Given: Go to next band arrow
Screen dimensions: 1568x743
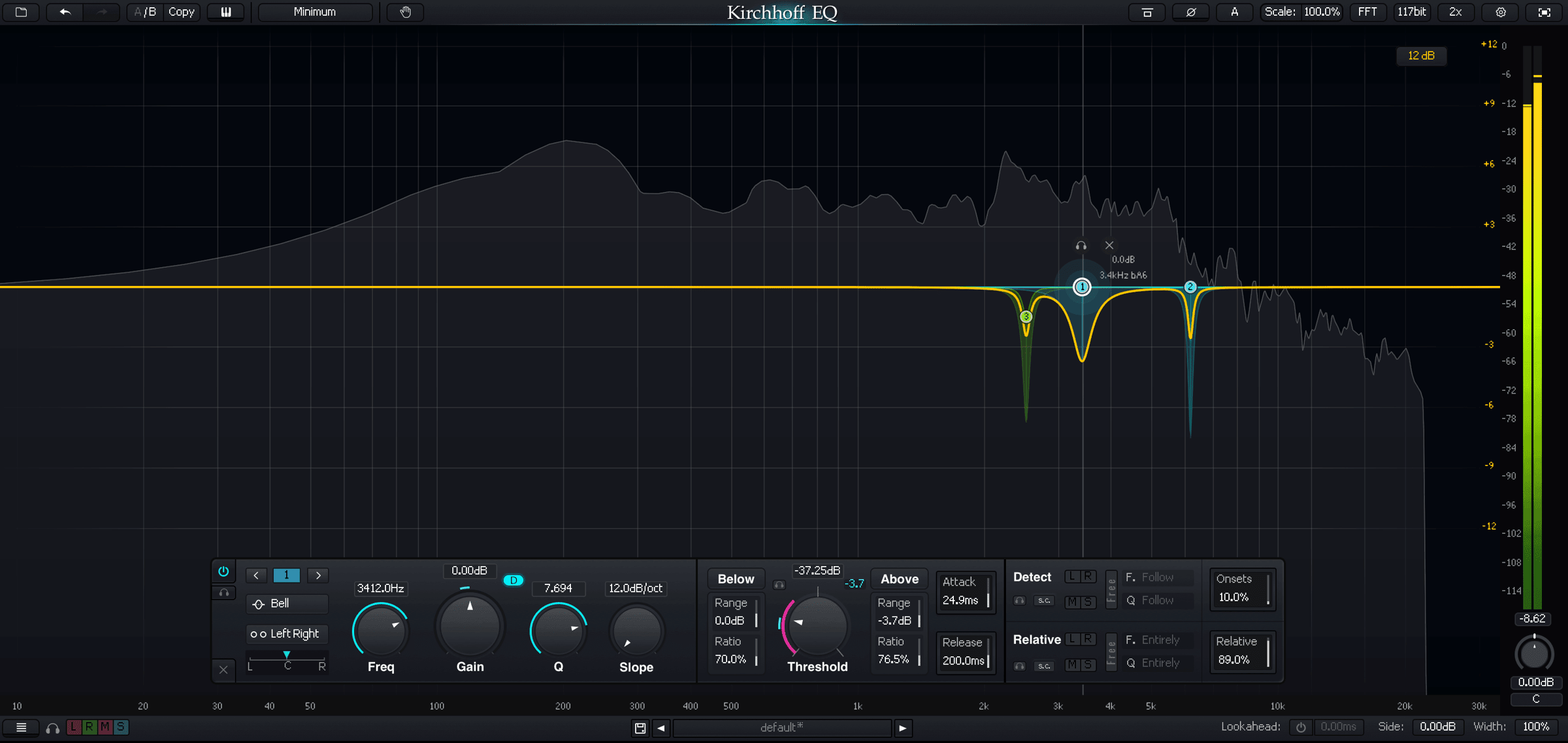Looking at the screenshot, I should [318, 575].
